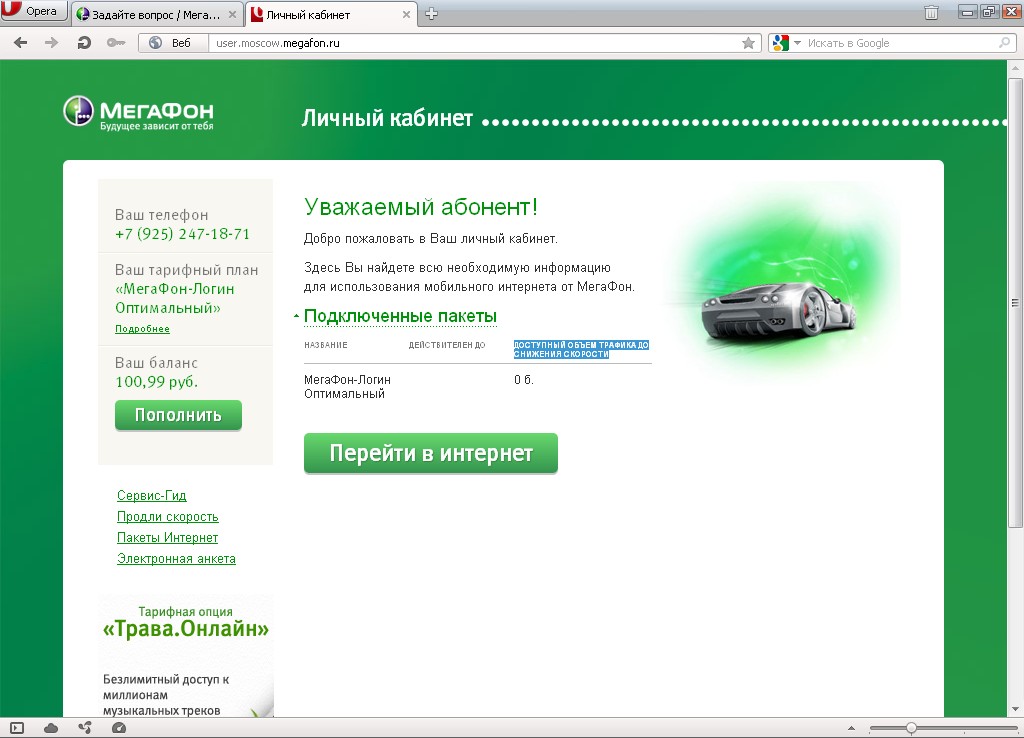Toggle Opera Turbo speedometer icon

coord(119,728)
